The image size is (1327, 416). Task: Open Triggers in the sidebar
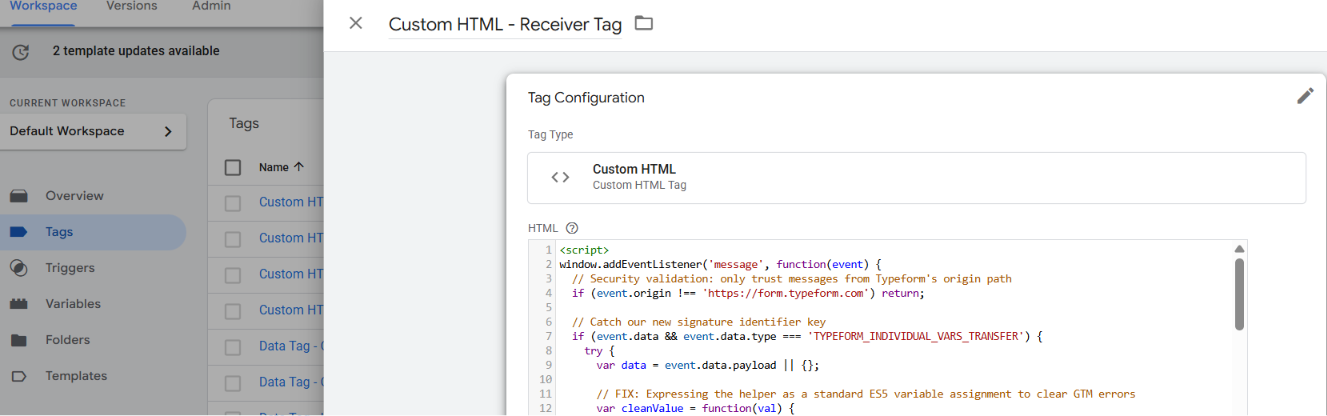click(70, 268)
